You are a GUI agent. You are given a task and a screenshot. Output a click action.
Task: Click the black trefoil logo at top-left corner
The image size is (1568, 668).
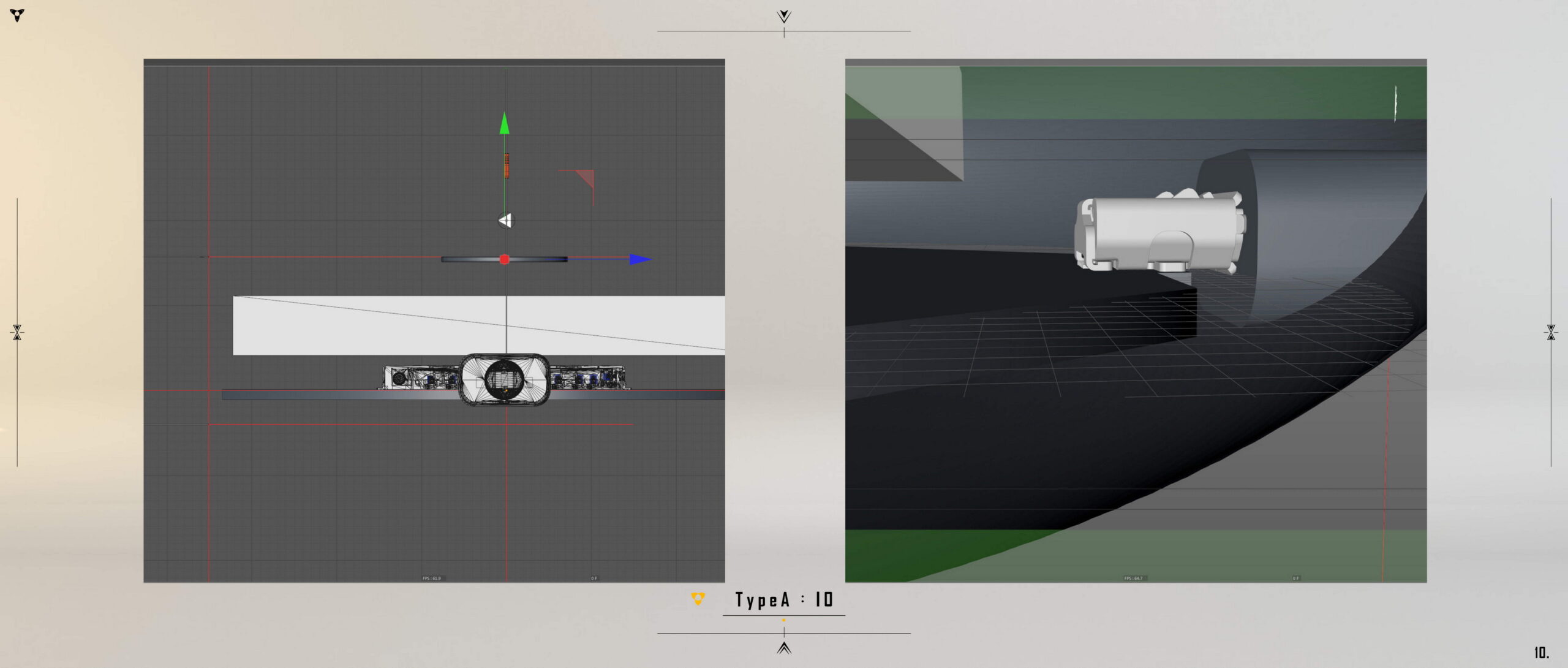pos(17,15)
